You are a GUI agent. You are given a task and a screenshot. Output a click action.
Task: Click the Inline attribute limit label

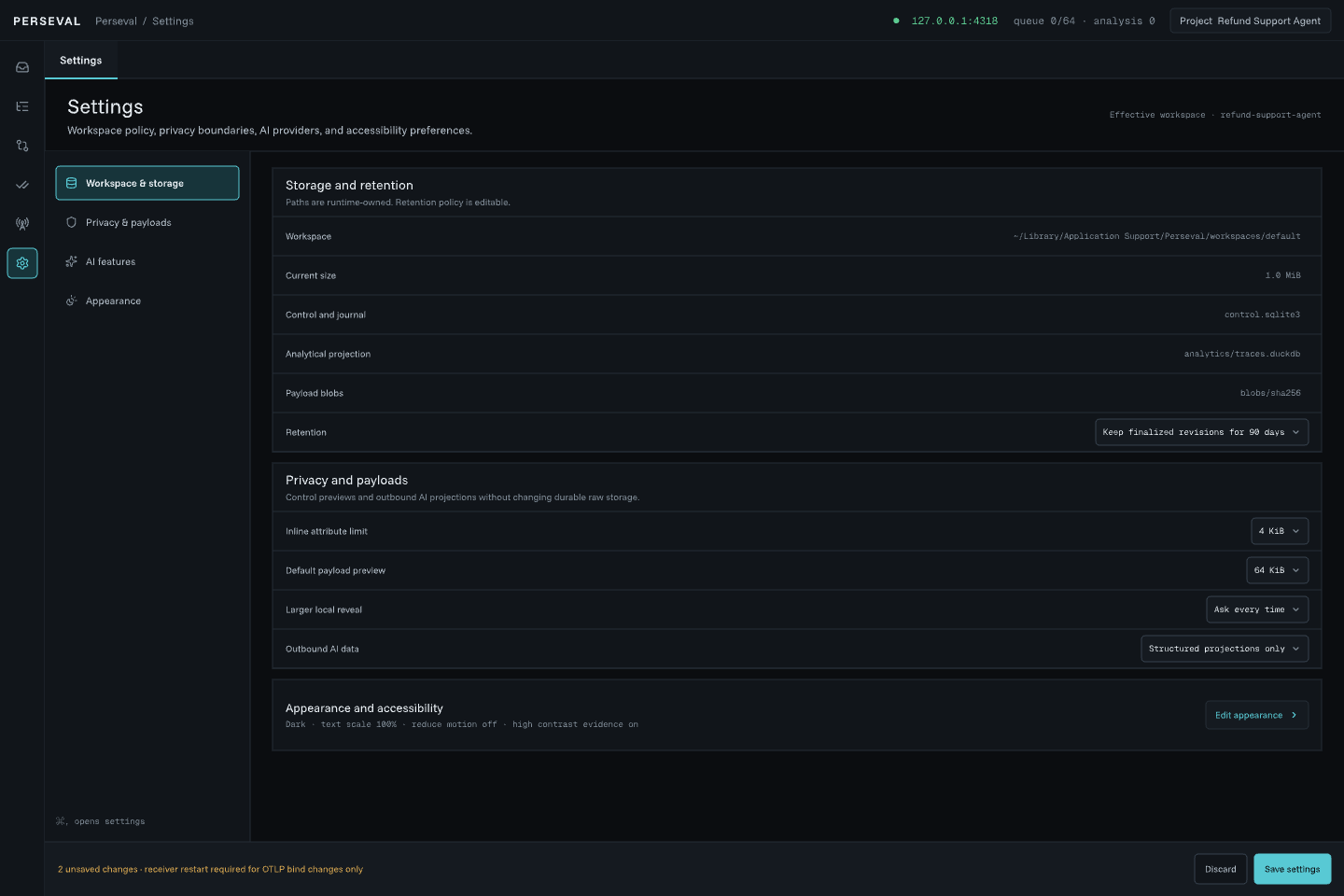coord(327,531)
